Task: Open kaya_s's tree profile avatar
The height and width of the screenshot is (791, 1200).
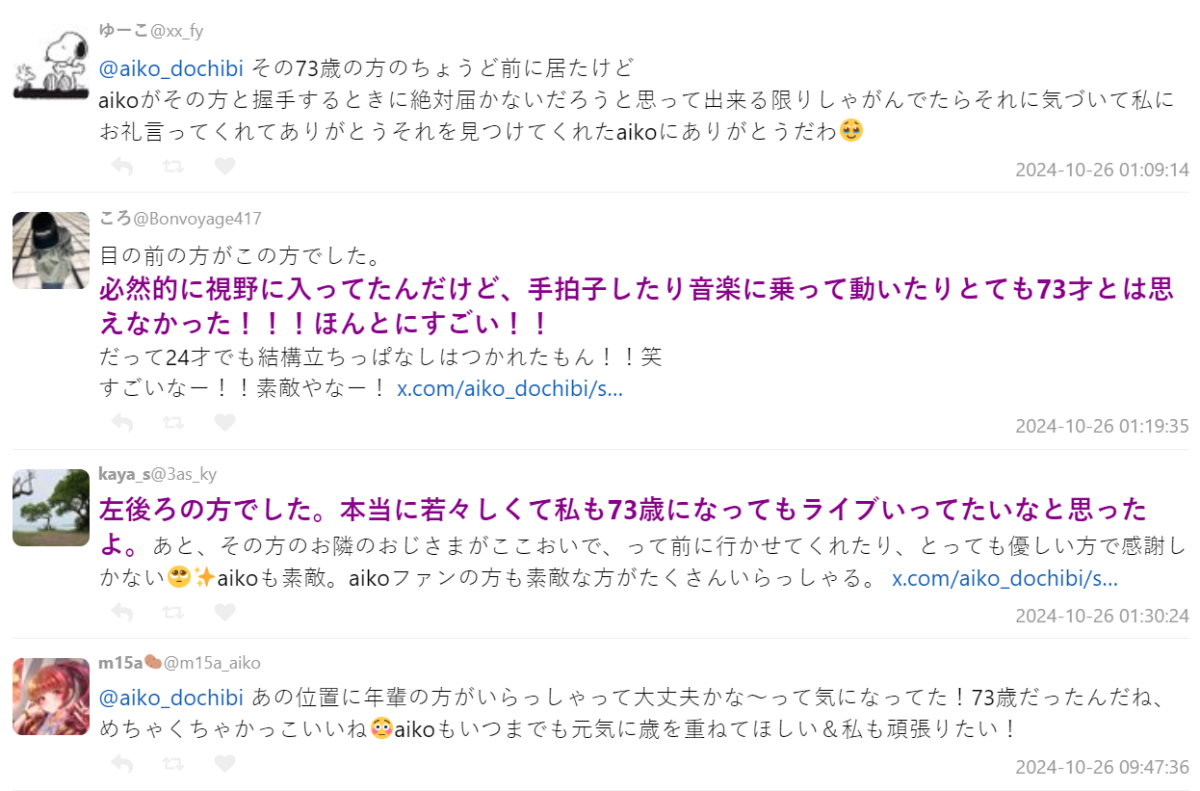Action: point(51,507)
